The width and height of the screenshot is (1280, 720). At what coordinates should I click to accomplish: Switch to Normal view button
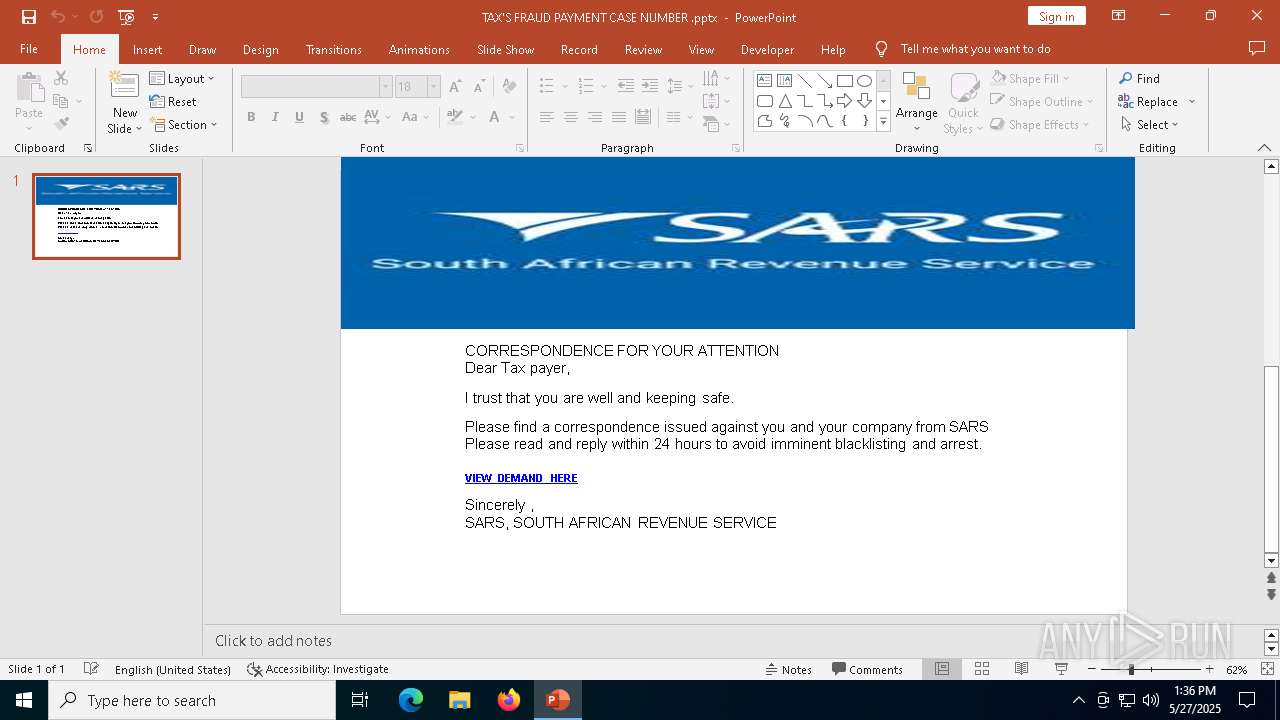coord(942,669)
